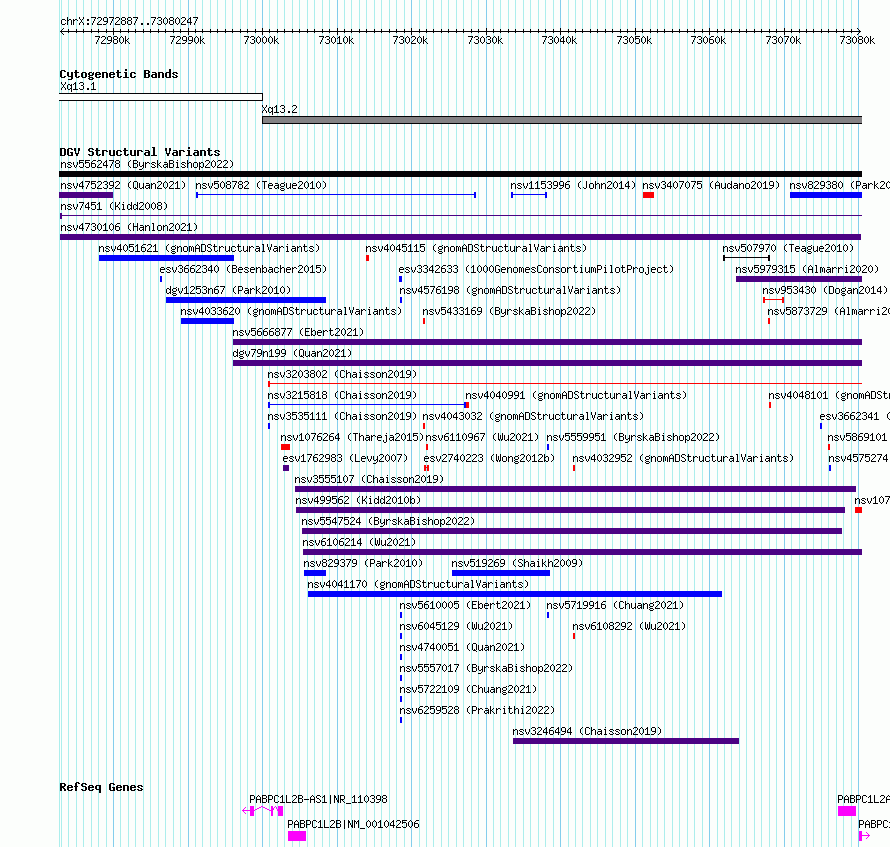
Task: Click nsv1153996 (John2014) variant label
Action: pyautogui.click(x=573, y=186)
